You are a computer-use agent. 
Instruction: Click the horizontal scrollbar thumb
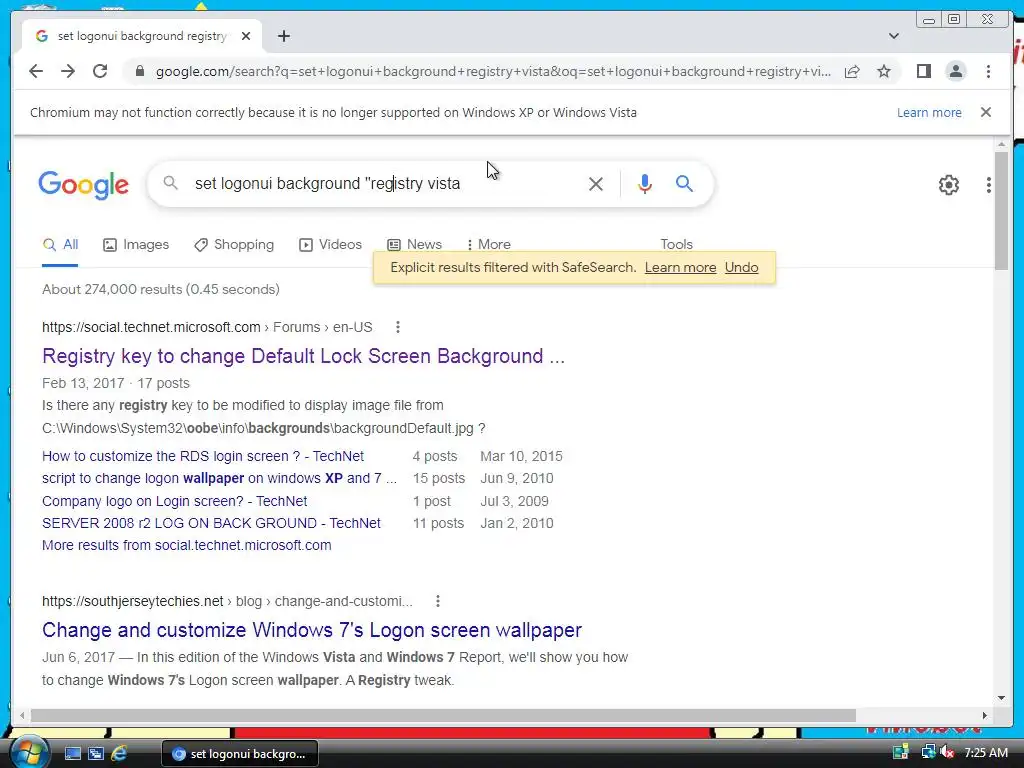443,716
